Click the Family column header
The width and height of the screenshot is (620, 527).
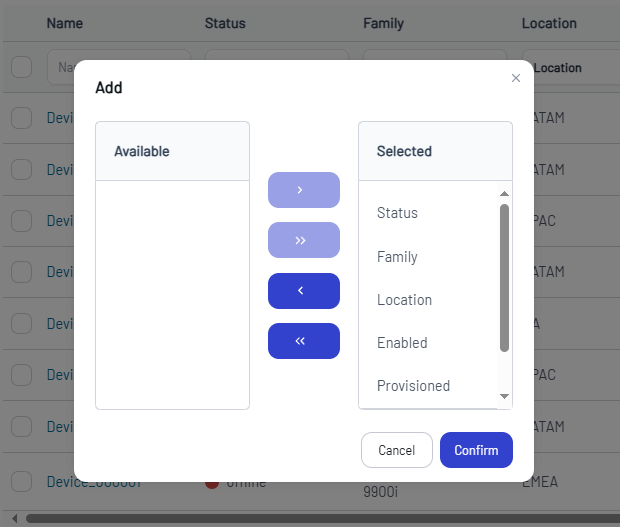point(383,22)
